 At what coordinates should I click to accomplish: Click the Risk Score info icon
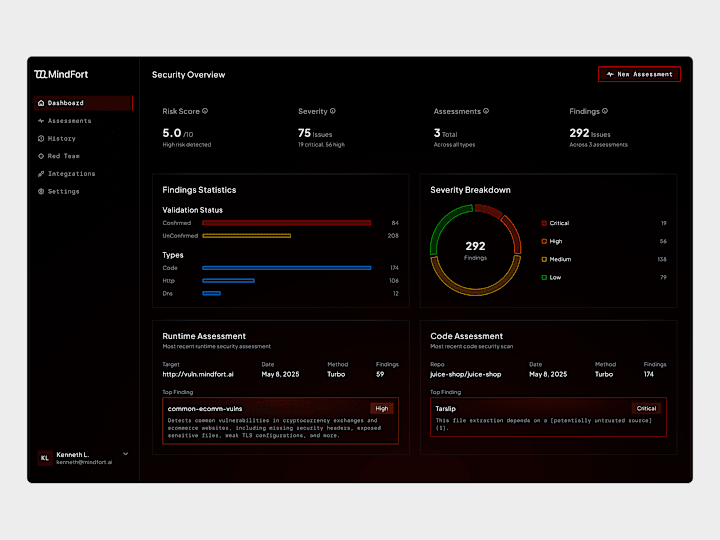coord(205,111)
